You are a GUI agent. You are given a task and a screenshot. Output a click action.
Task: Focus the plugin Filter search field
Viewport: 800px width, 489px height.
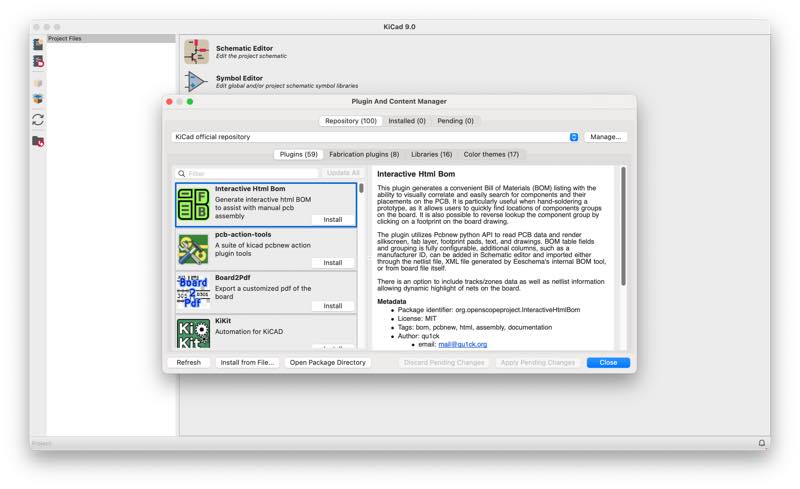click(x=247, y=174)
